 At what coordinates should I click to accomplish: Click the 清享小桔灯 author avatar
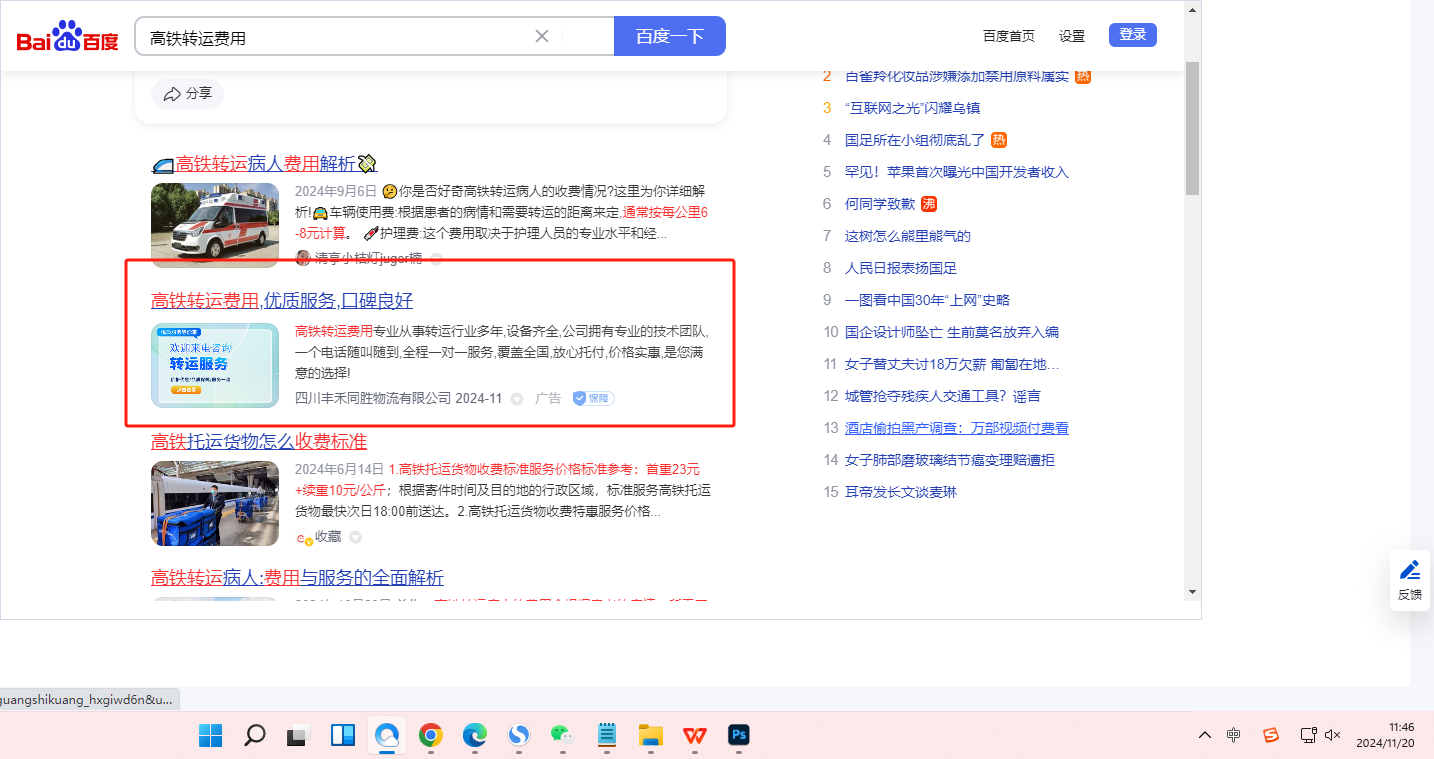(x=304, y=259)
